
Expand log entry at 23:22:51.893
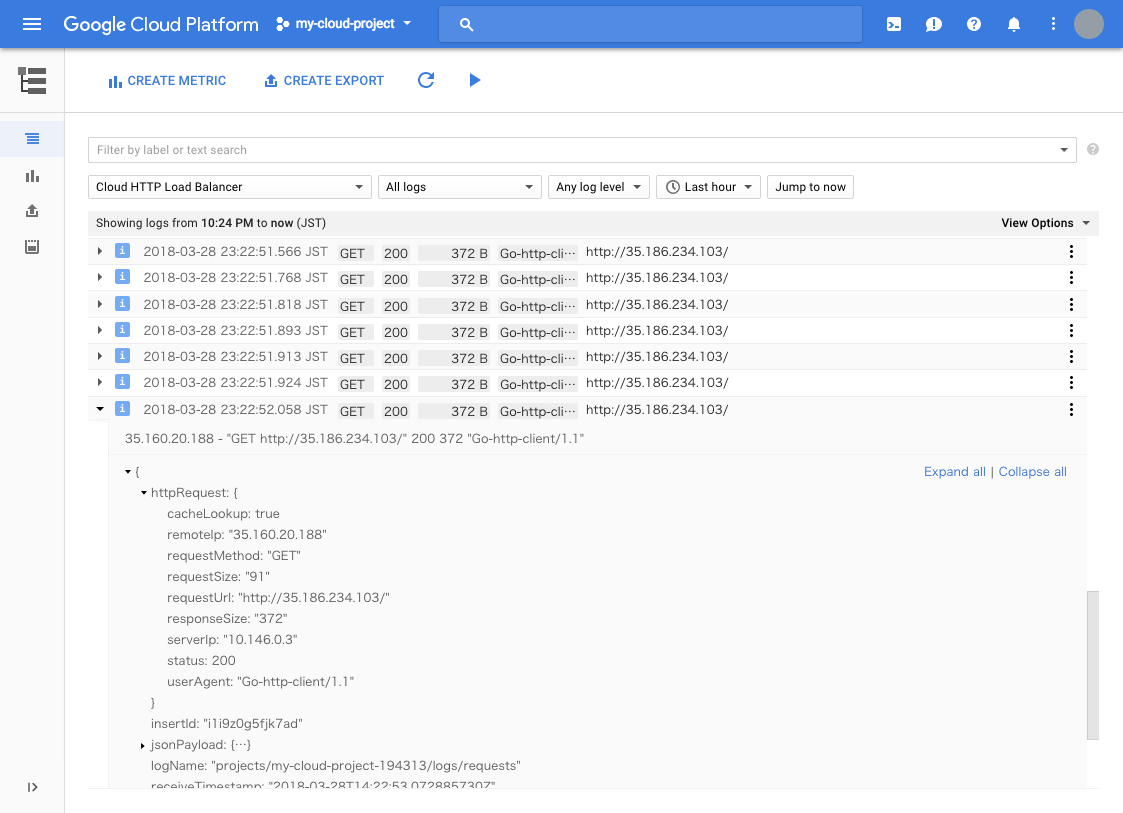coord(100,330)
